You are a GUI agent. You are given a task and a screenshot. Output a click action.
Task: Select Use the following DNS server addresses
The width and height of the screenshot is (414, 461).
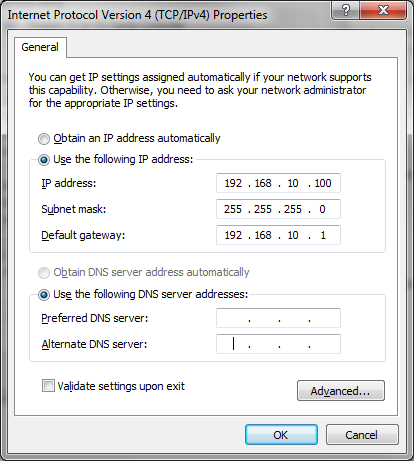44,295
